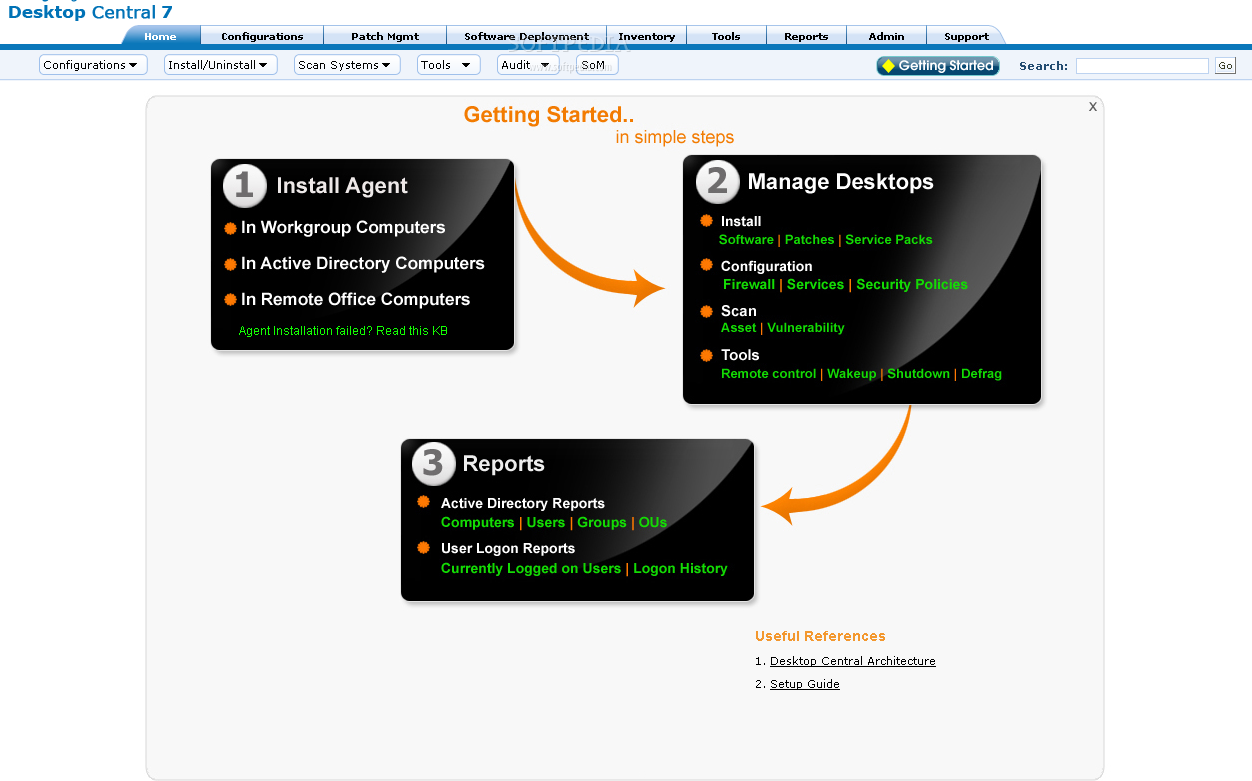Open the Defrag tool link
Screen dimensions: 1252x781
tap(981, 374)
